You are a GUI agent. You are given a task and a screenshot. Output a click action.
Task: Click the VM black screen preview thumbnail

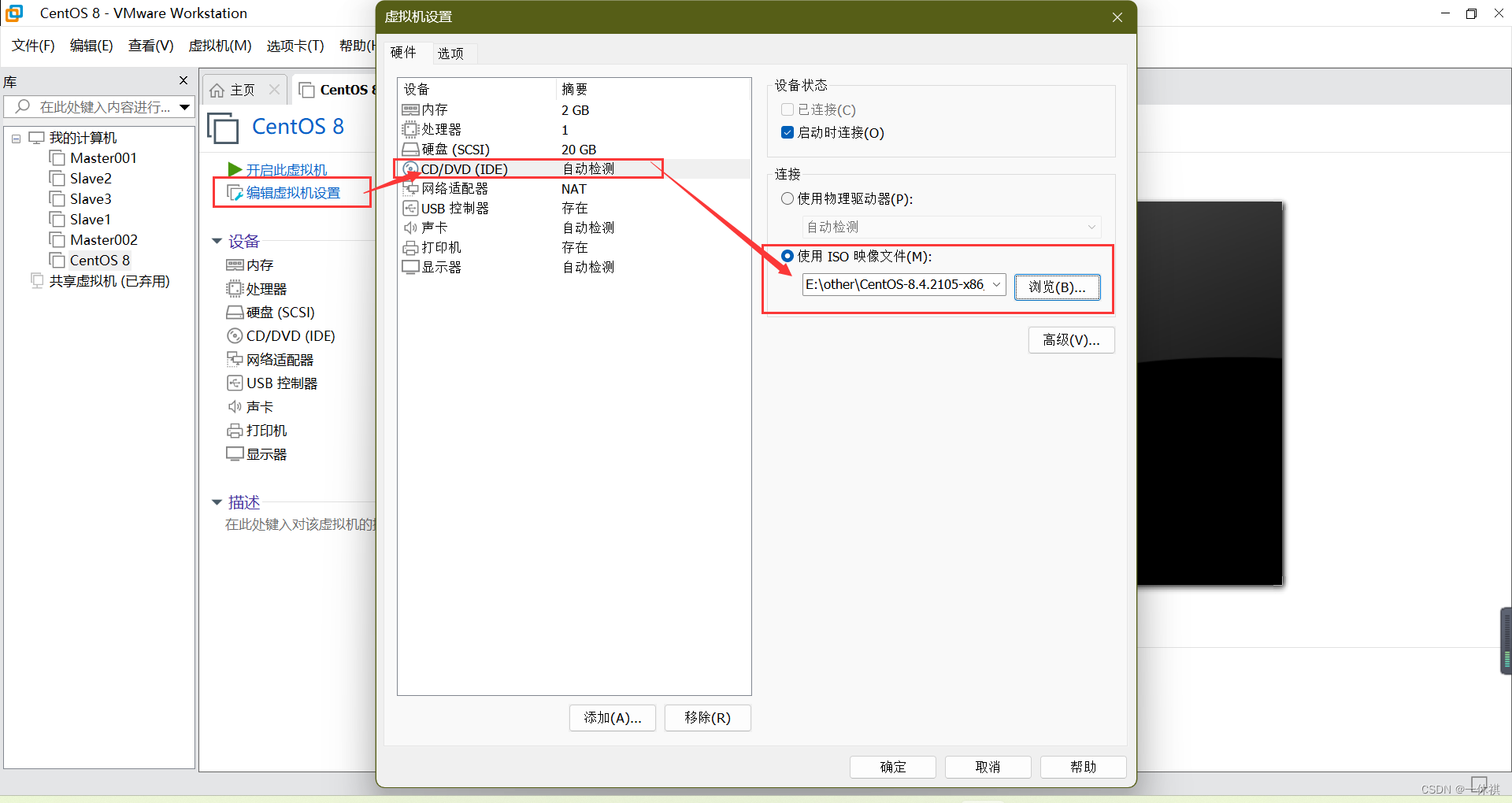pos(1210,394)
